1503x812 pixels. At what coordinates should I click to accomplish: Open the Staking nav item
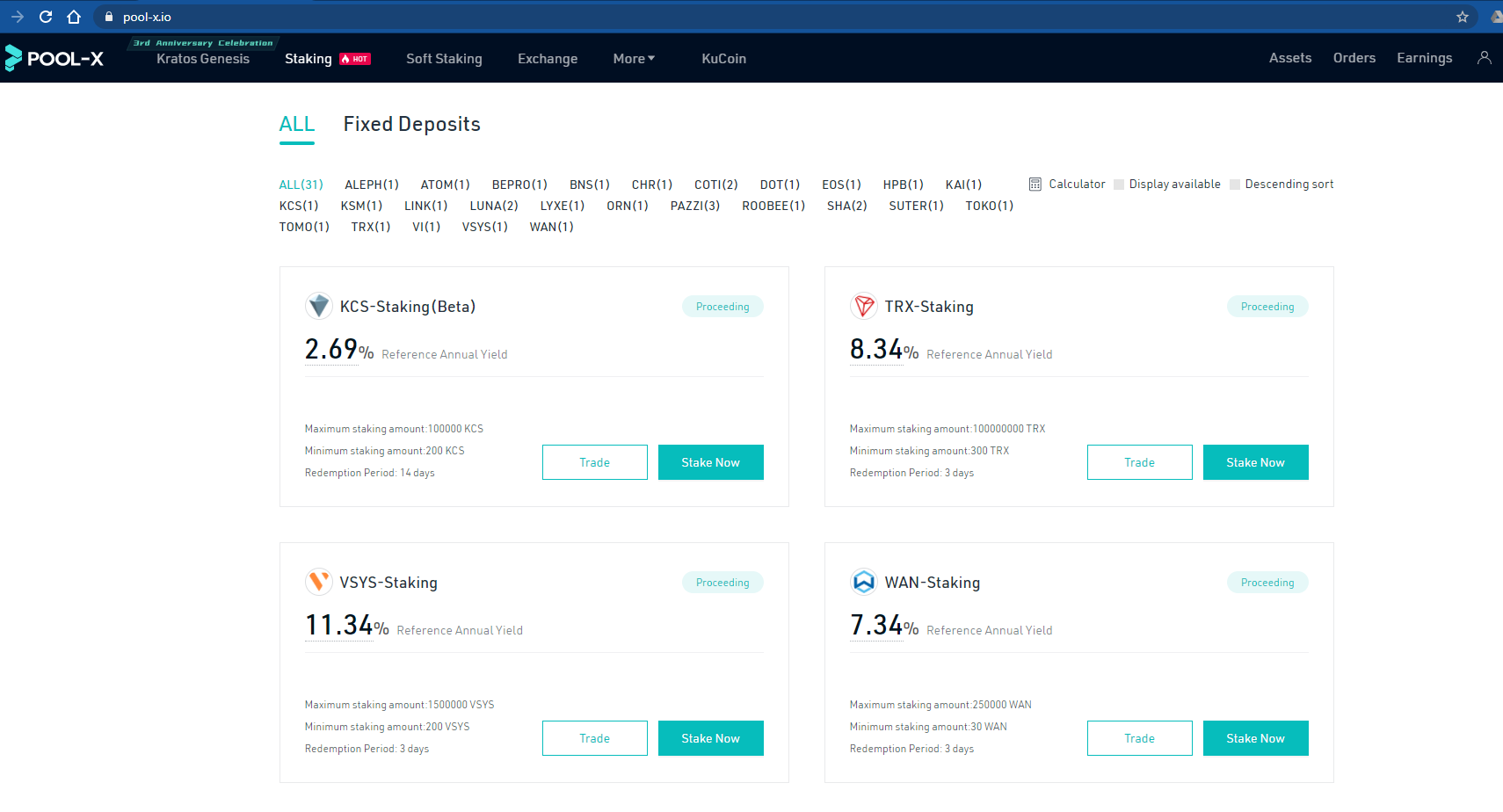point(309,59)
